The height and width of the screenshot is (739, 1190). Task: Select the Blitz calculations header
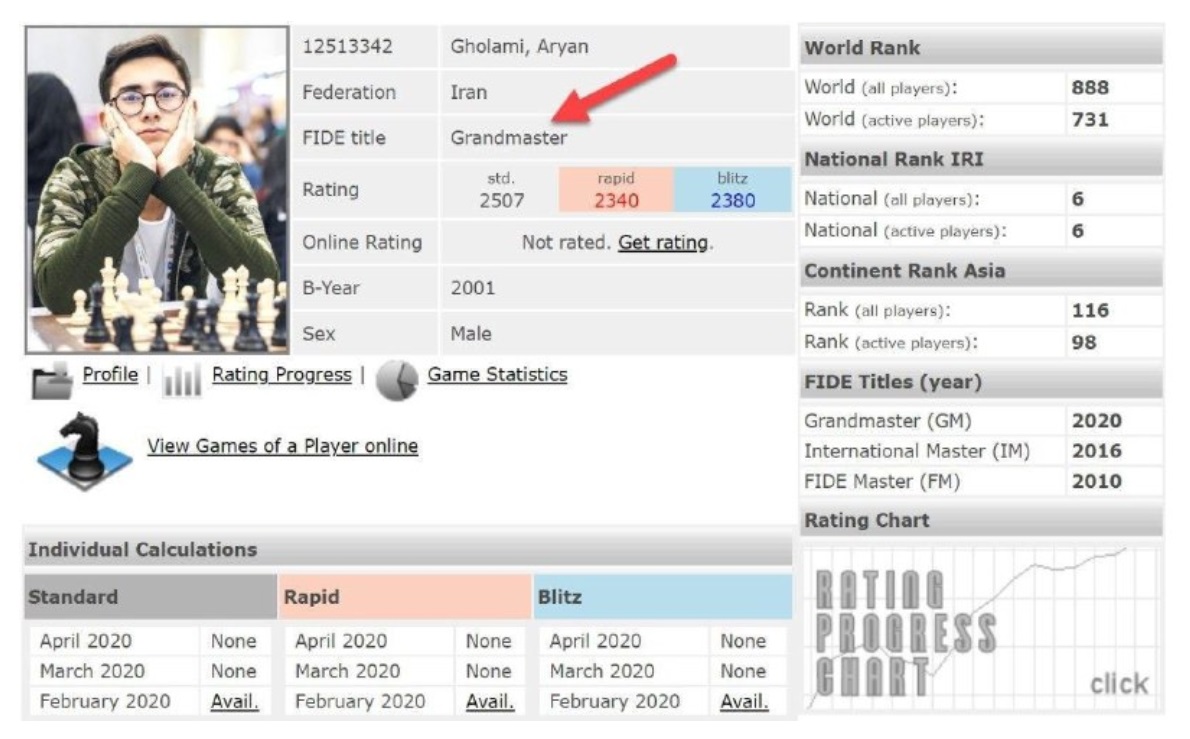[663, 597]
